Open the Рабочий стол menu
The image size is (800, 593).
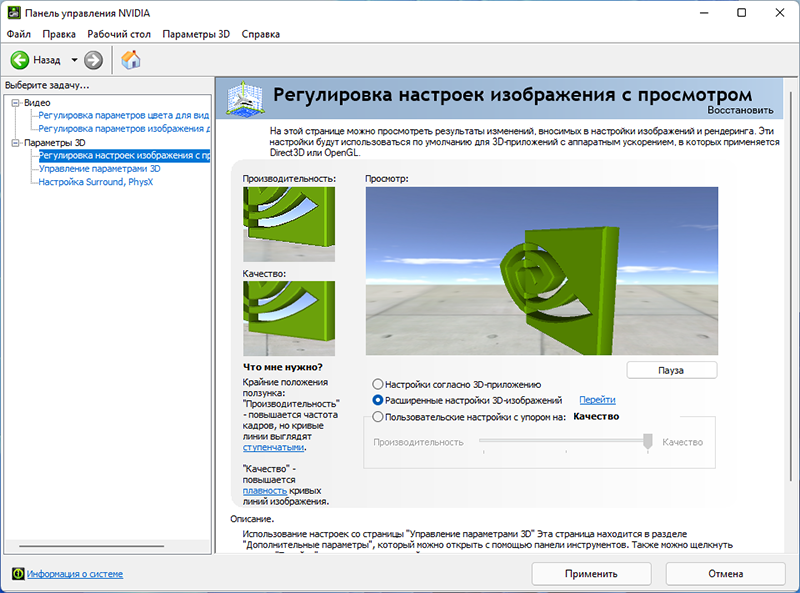coord(119,34)
